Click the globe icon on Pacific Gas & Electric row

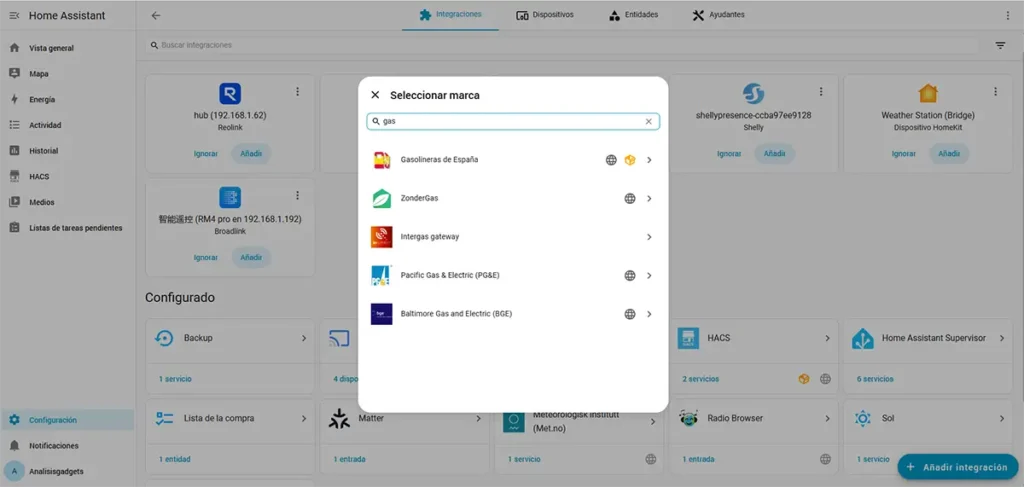pos(630,275)
